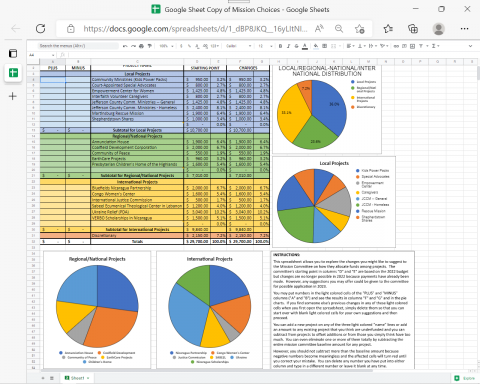Viewport: 480px width, 384px height.
Task: Open the font size dropdown
Action: [x=266, y=46]
